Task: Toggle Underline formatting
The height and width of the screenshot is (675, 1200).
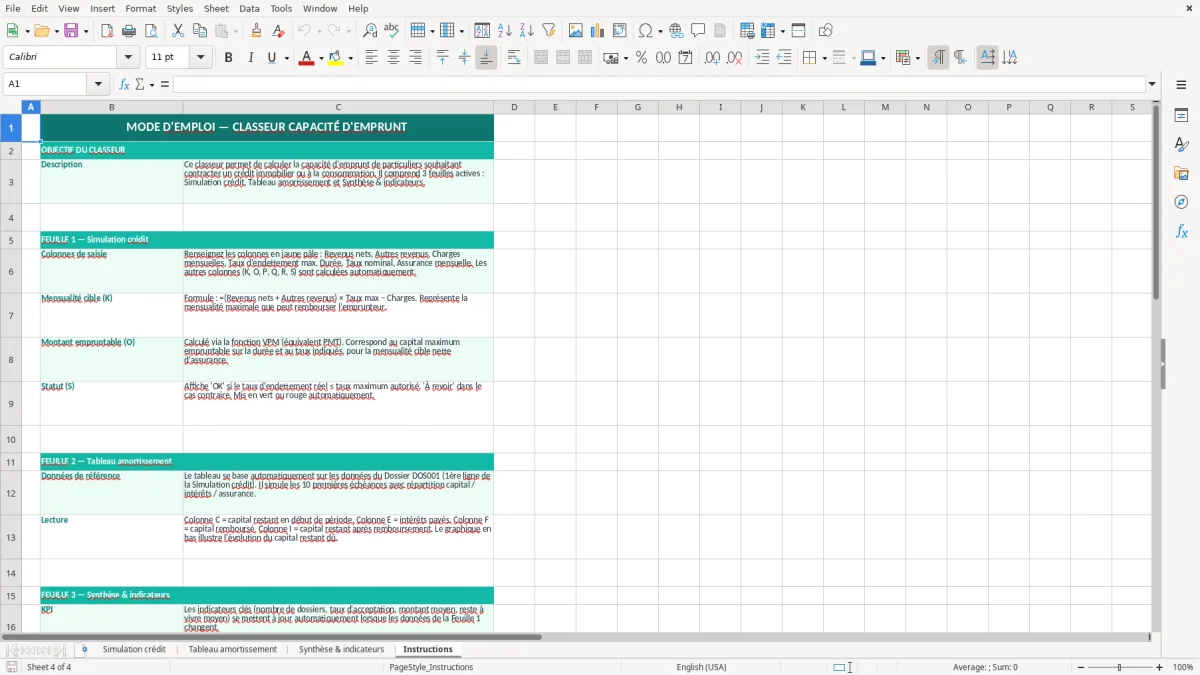Action: click(x=271, y=58)
